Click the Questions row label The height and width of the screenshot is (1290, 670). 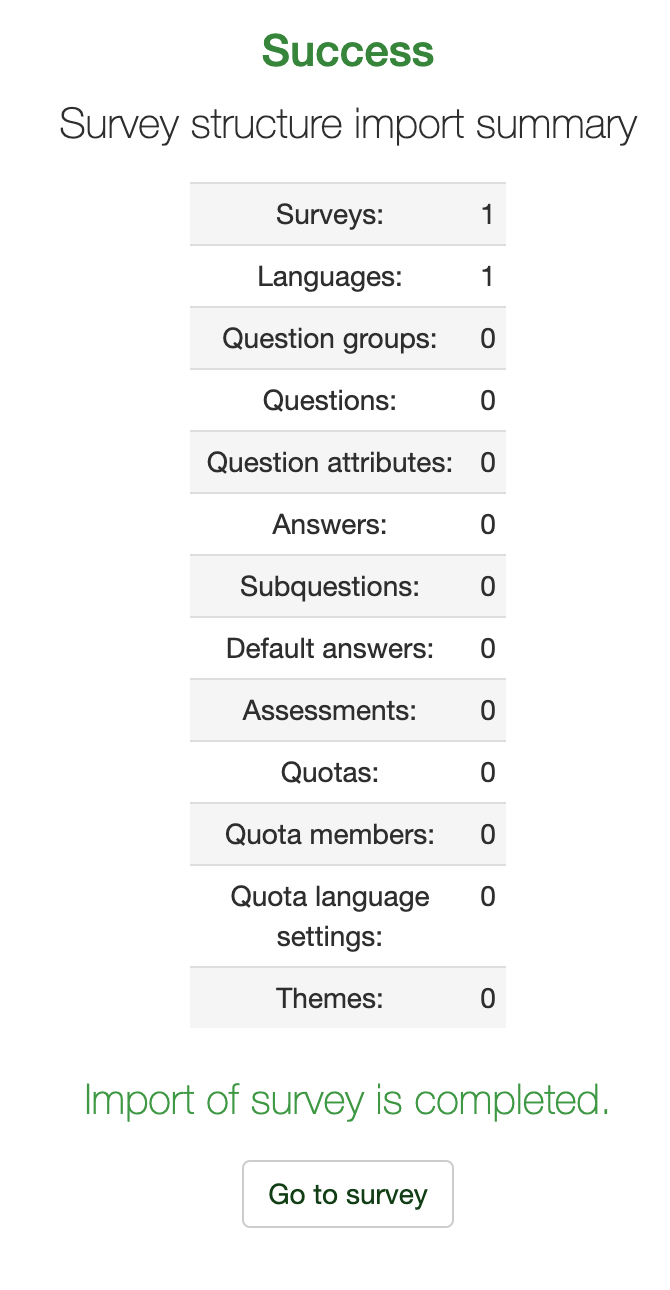[x=330, y=401]
